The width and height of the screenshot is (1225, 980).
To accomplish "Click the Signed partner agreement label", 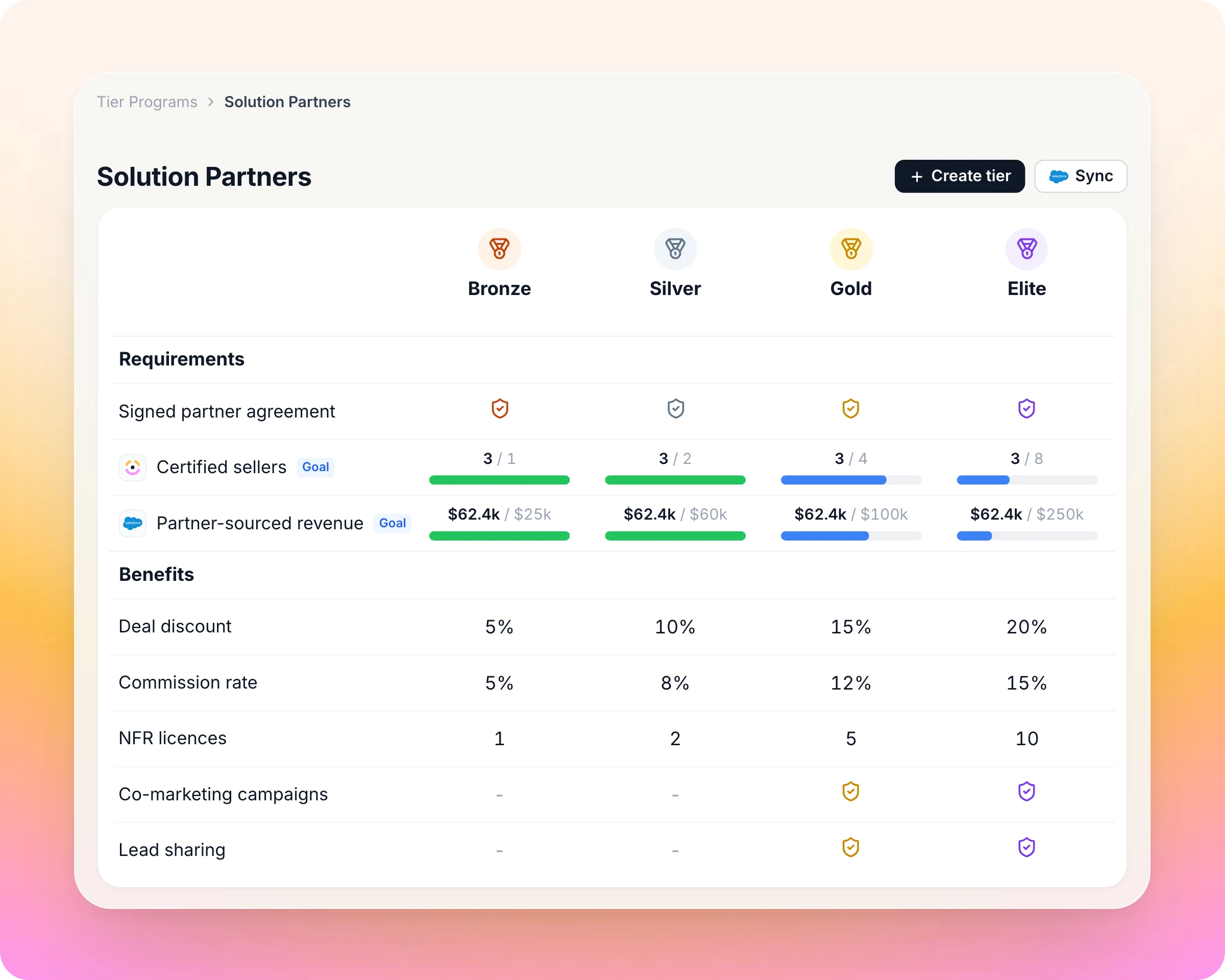I will click(x=227, y=411).
